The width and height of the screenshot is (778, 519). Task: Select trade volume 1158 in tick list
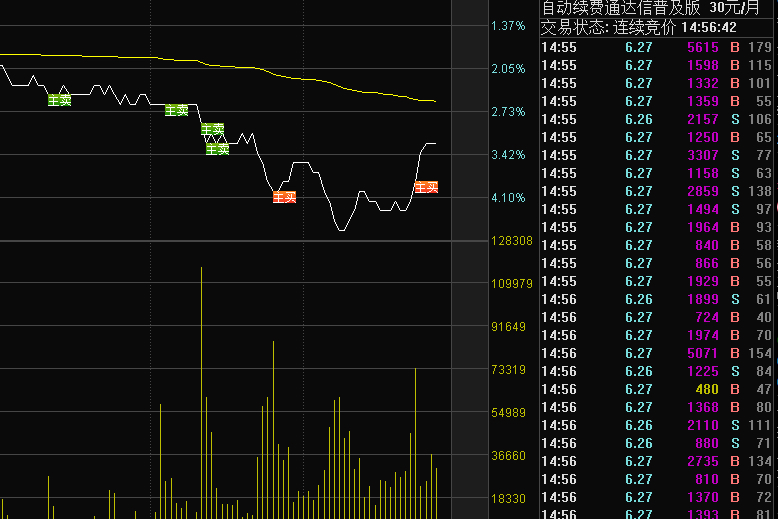click(x=703, y=173)
